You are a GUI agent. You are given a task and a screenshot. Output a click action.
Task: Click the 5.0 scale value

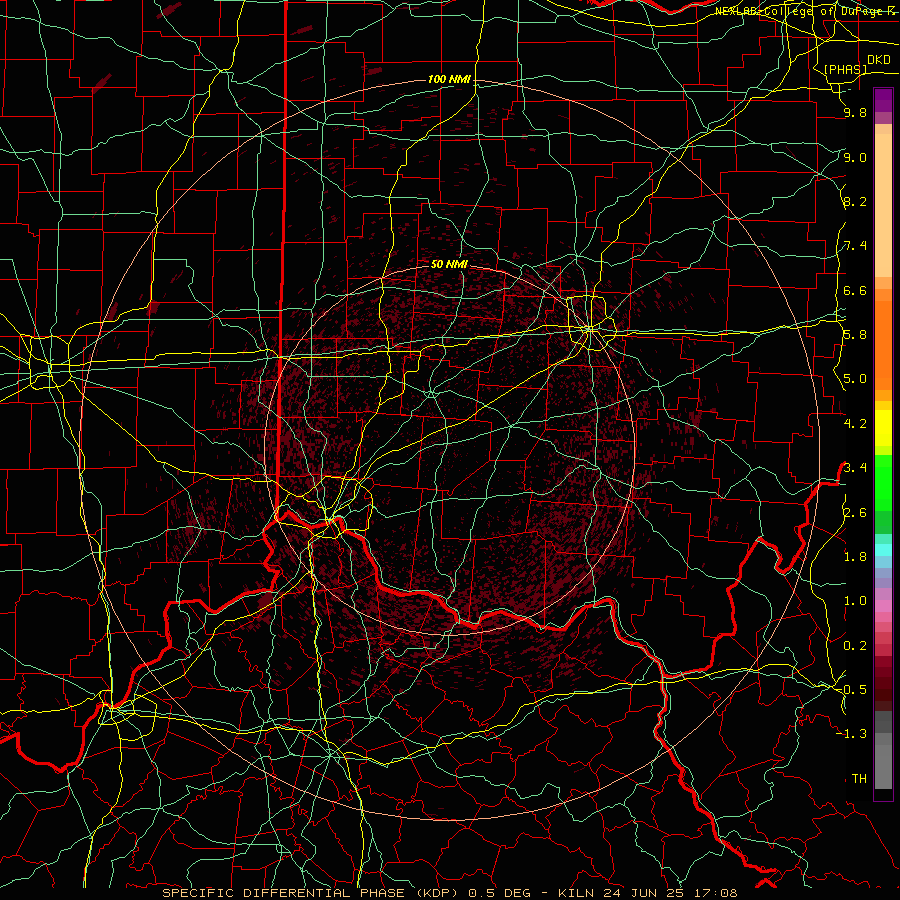[855, 379]
